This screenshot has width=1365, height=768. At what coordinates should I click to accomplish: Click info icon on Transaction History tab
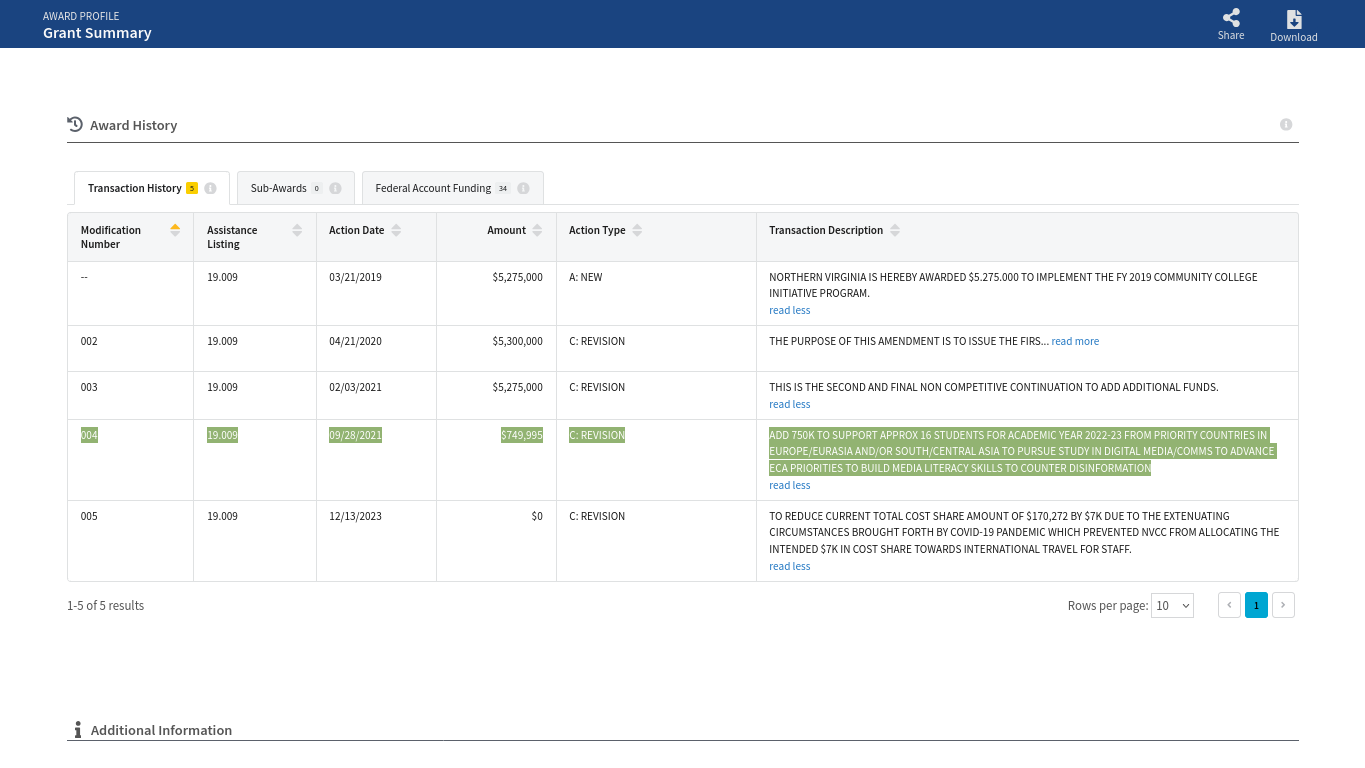pos(210,188)
